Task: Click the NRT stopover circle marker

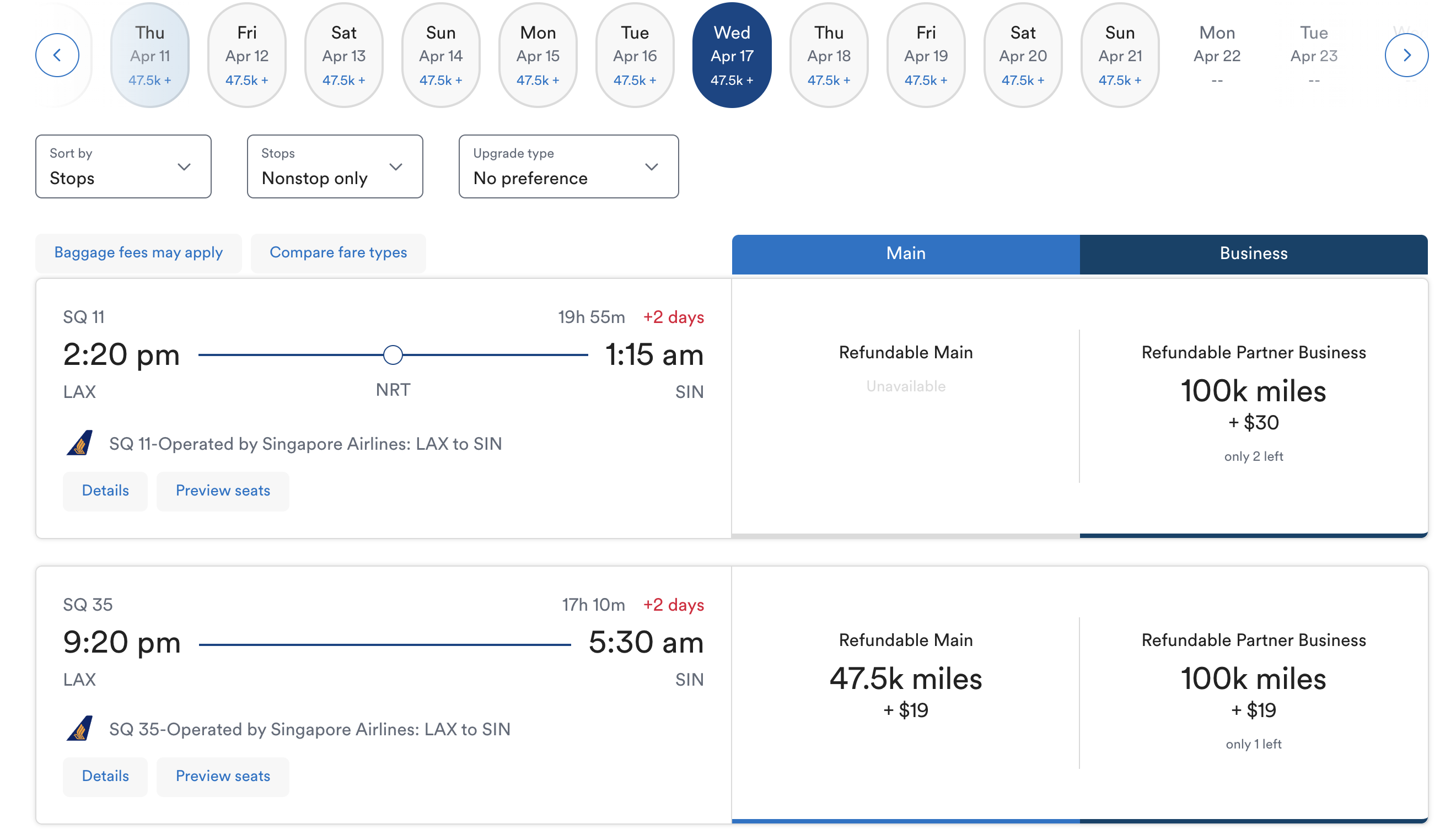Action: point(393,355)
